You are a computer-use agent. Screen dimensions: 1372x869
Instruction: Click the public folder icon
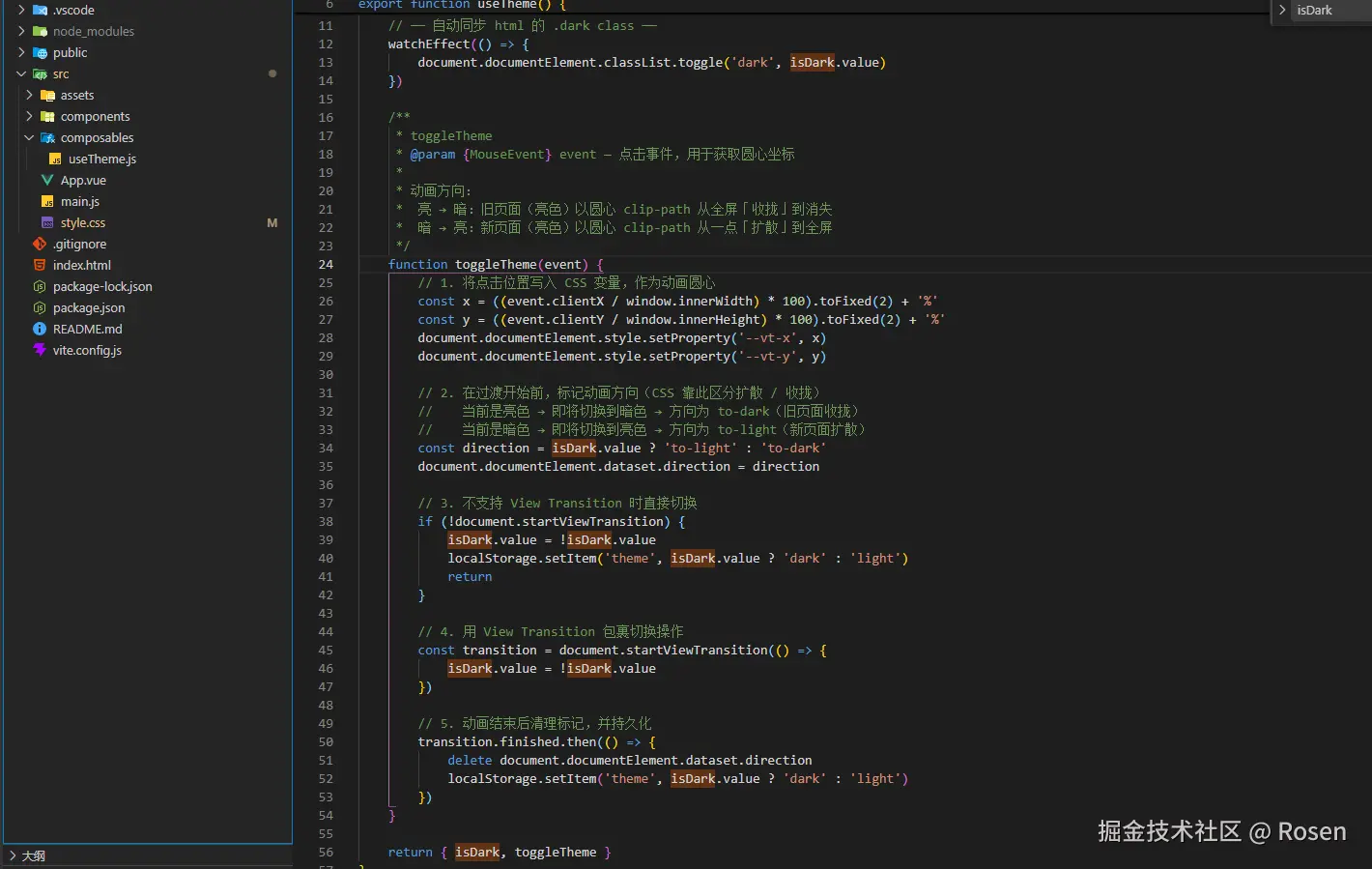coord(40,52)
